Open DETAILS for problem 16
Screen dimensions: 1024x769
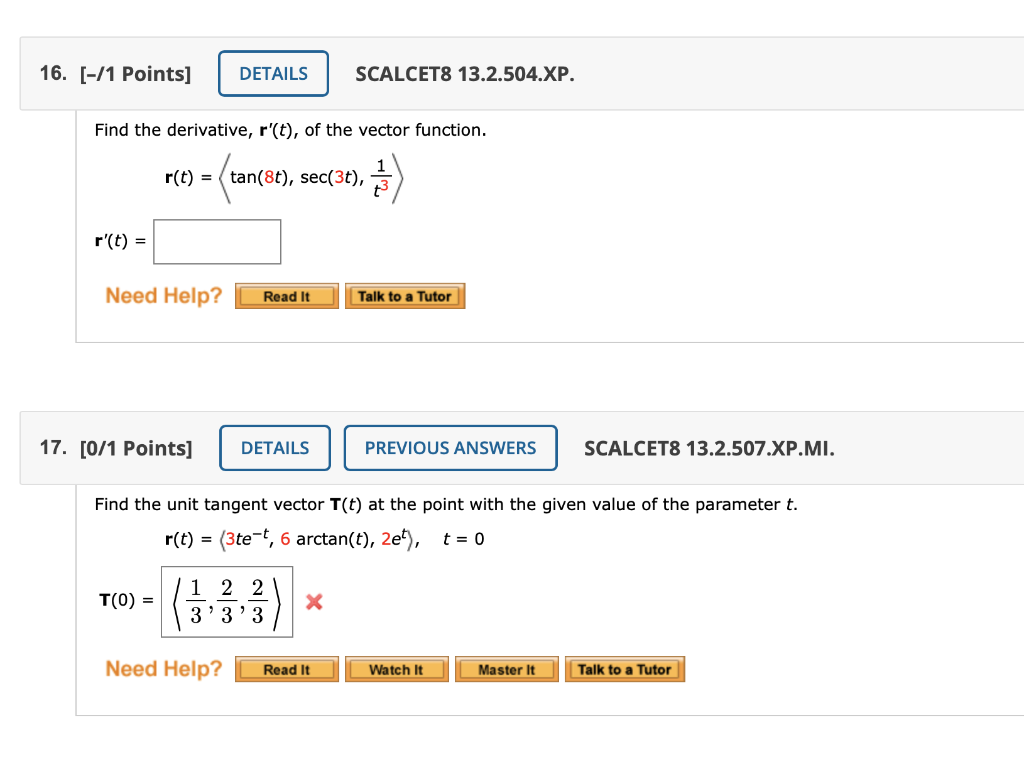273,73
